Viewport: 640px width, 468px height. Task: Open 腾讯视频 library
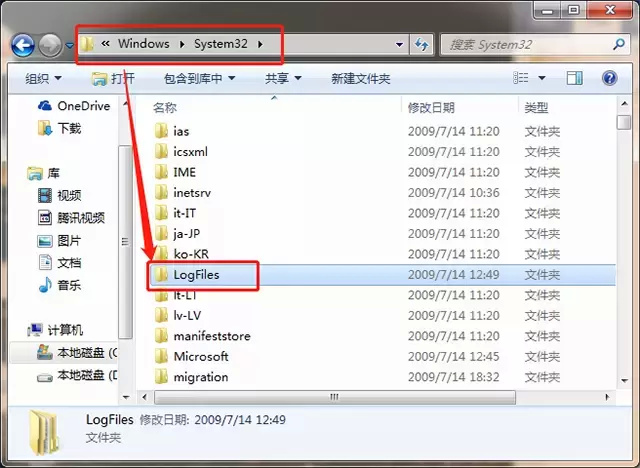point(71,218)
